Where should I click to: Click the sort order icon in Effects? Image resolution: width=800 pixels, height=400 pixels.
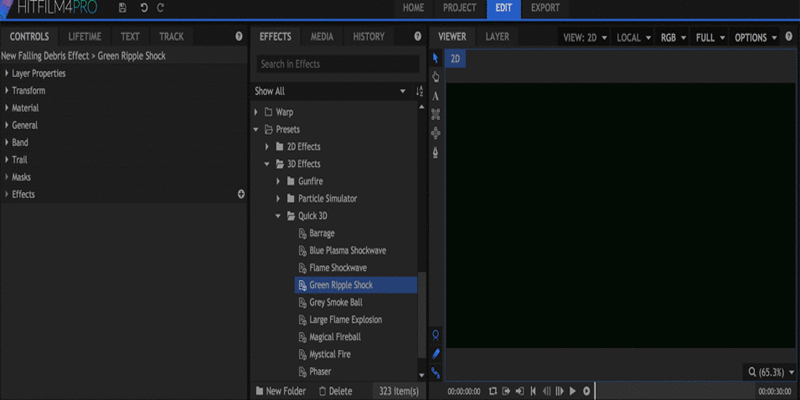pos(419,91)
